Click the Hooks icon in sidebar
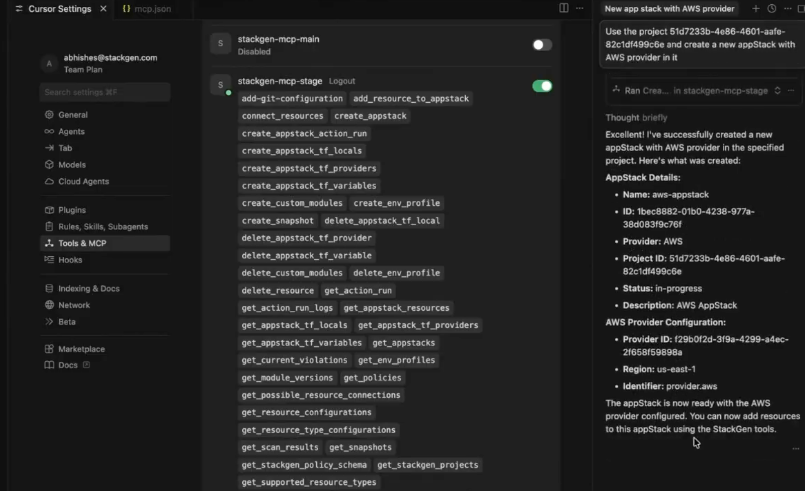The height and width of the screenshot is (491, 805). (49, 260)
